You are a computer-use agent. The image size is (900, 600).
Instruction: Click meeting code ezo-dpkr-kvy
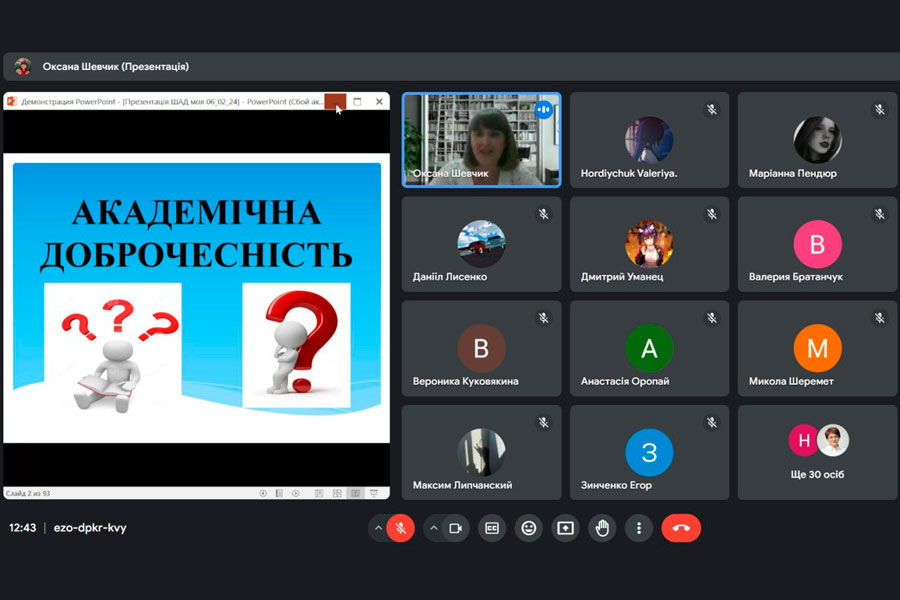[90, 528]
